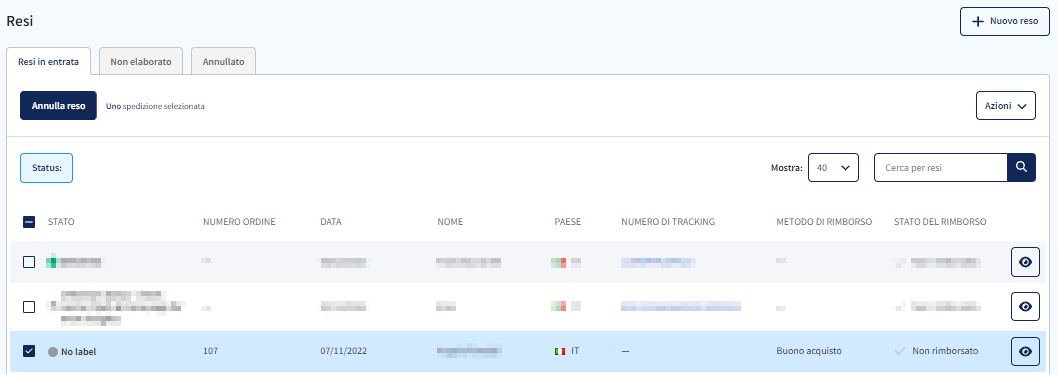Switch to the Non elaborato tab
This screenshot has width=1058, height=374.
(140, 62)
